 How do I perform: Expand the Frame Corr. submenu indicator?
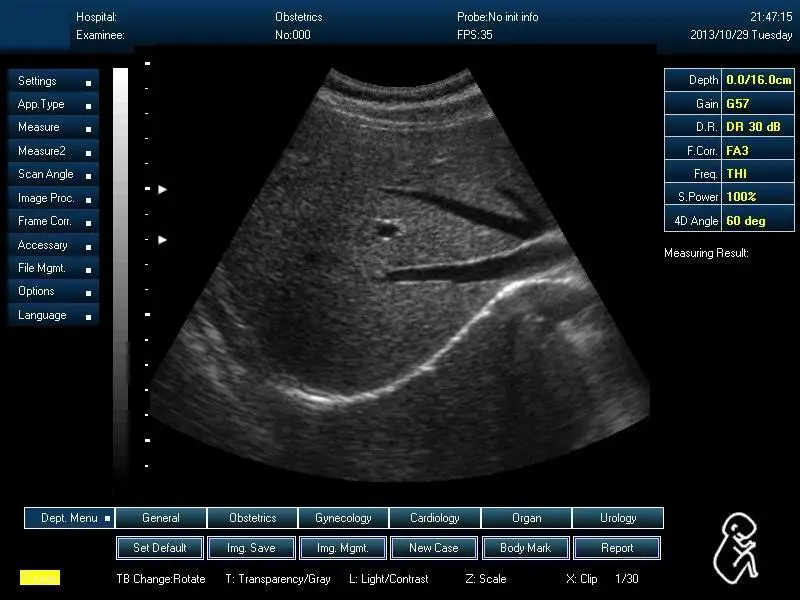coord(89,223)
